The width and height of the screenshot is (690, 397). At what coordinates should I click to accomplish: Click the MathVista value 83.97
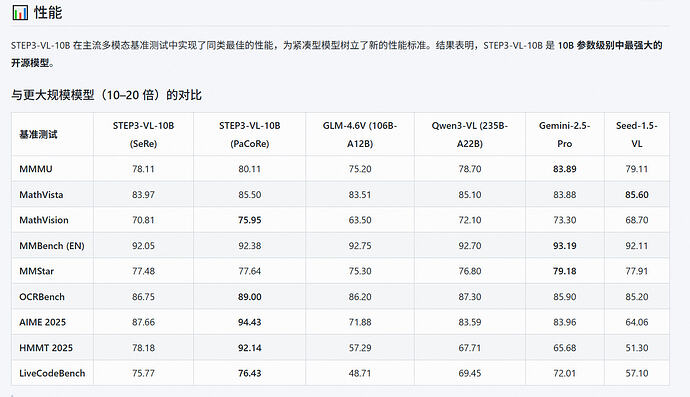point(143,195)
